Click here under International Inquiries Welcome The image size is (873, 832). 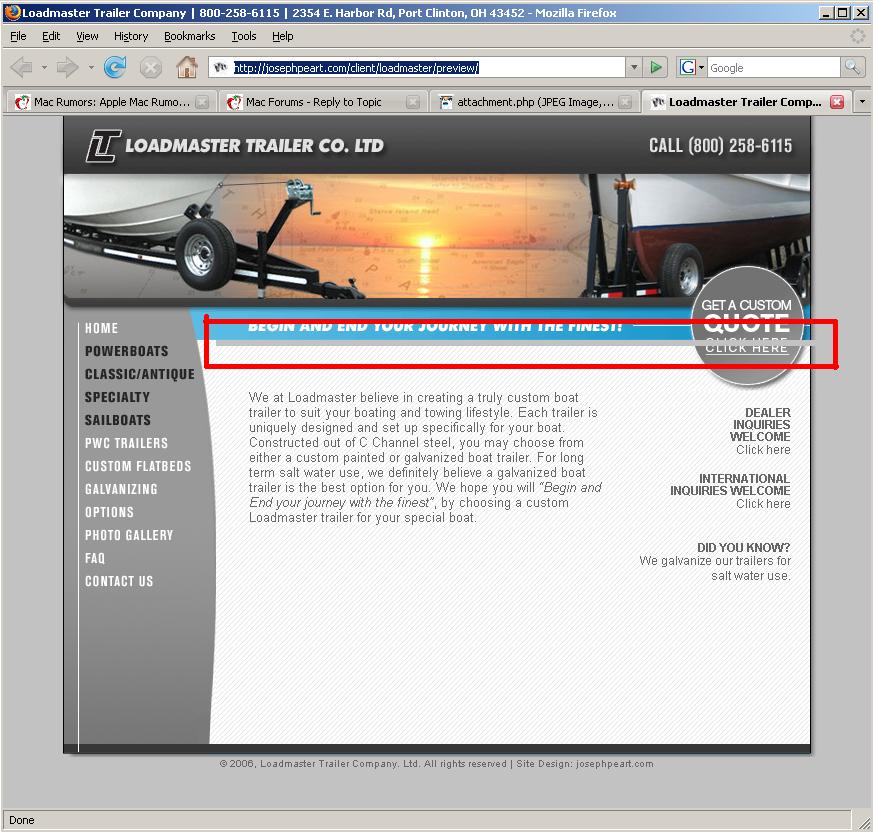763,504
